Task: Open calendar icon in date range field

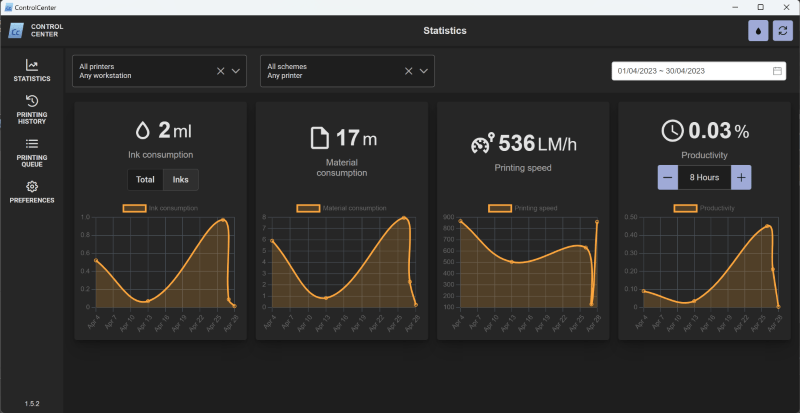Action: (777, 71)
